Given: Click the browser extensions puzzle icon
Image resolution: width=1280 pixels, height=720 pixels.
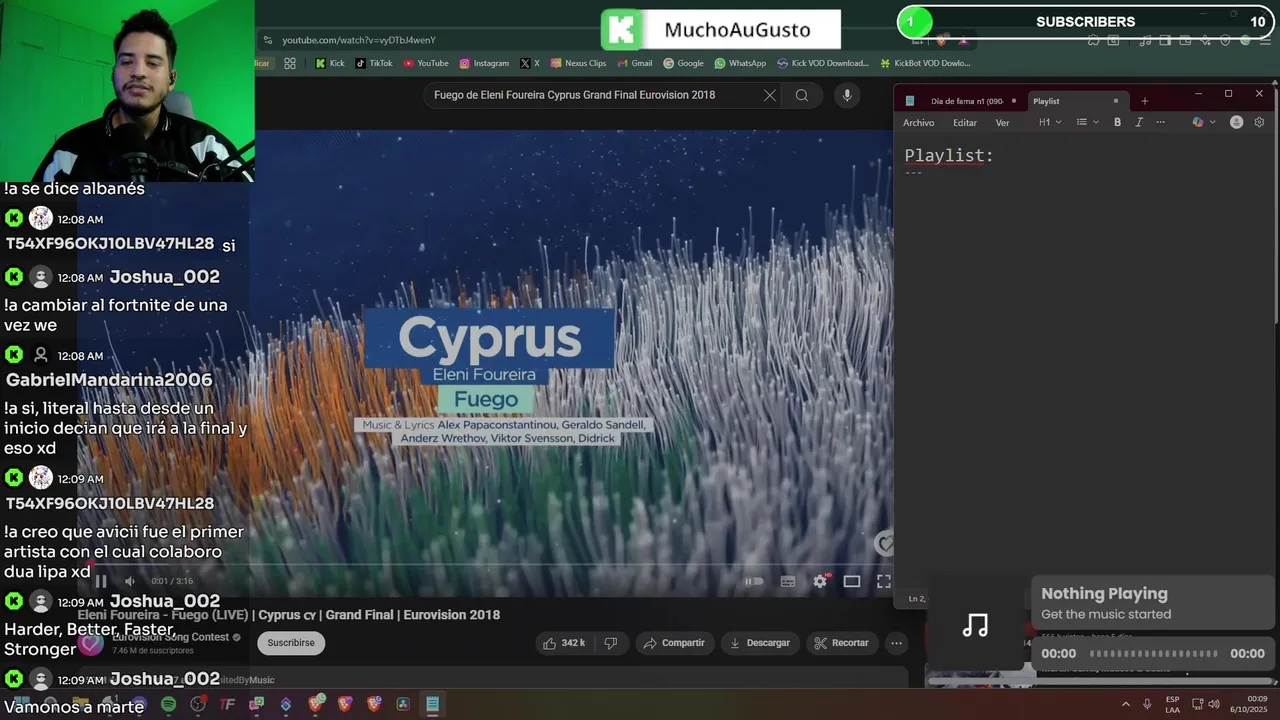Looking at the screenshot, I should click(x=1093, y=40).
